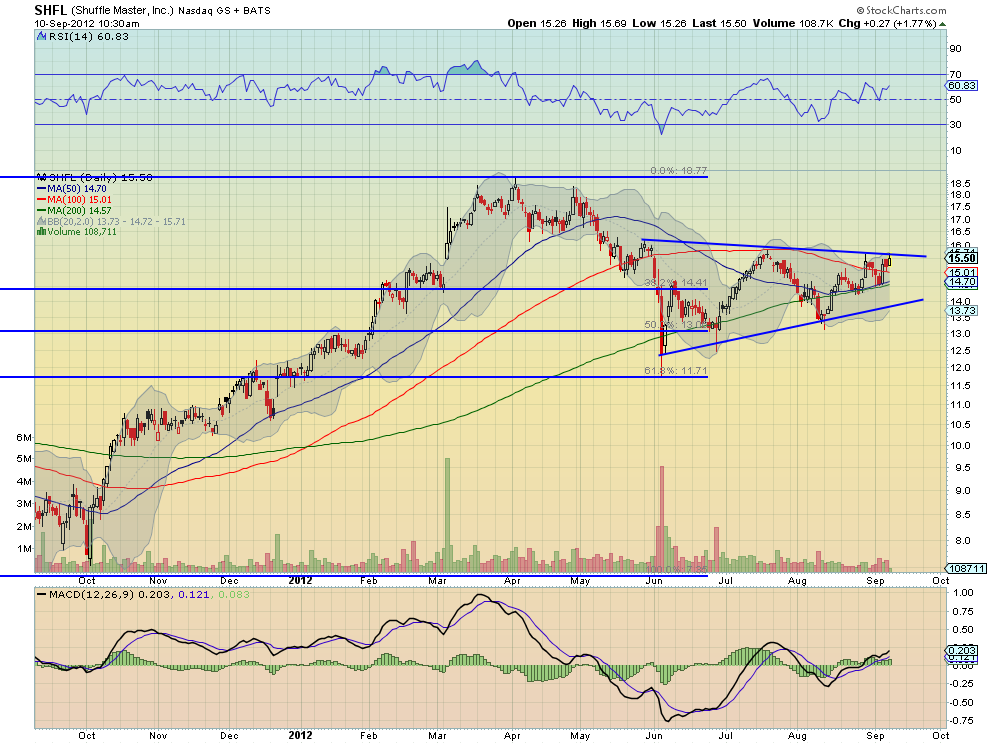
Task: Click the red MA(100) legend marker
Action: coord(39,199)
